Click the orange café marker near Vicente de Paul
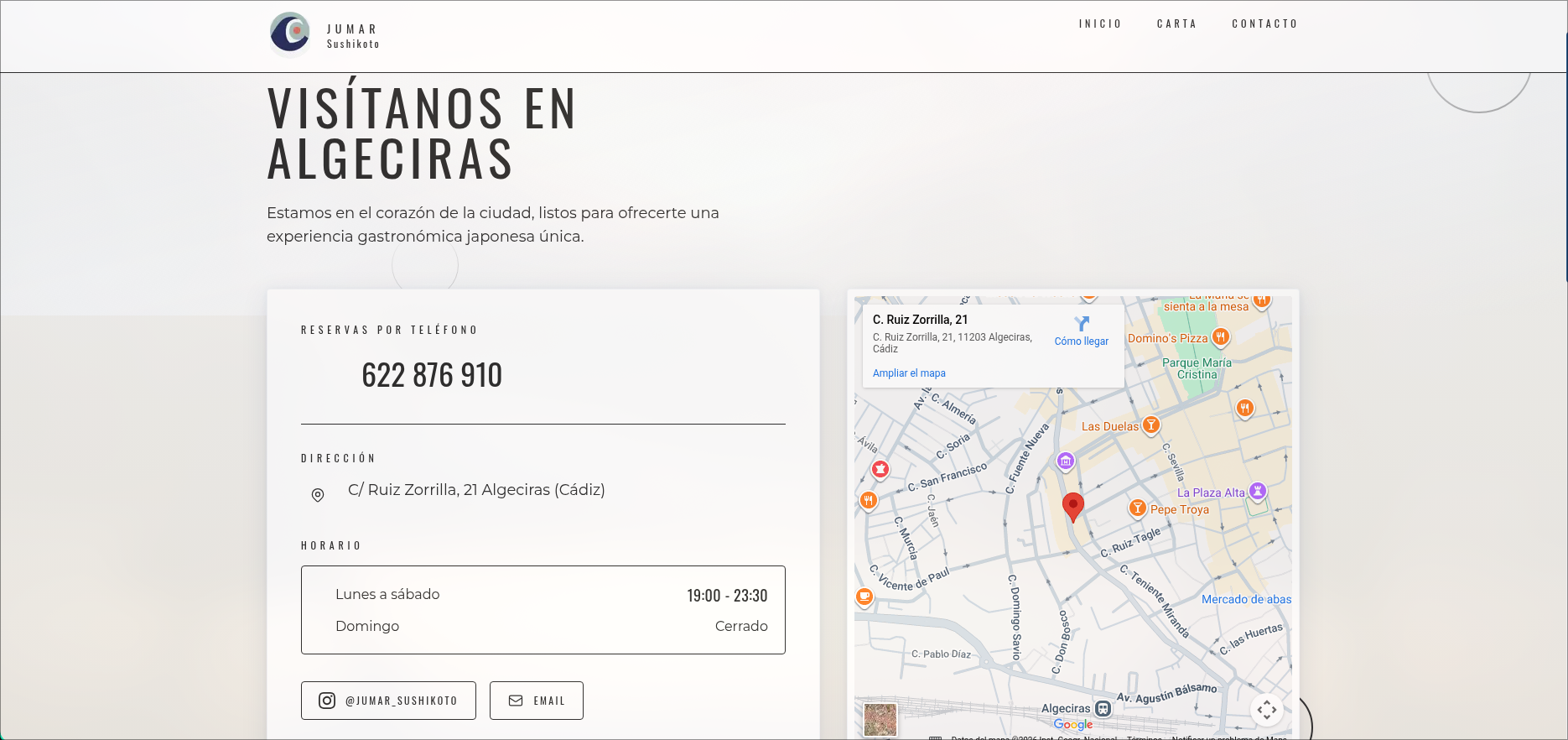Viewport: 1568px width, 740px height. (x=864, y=597)
